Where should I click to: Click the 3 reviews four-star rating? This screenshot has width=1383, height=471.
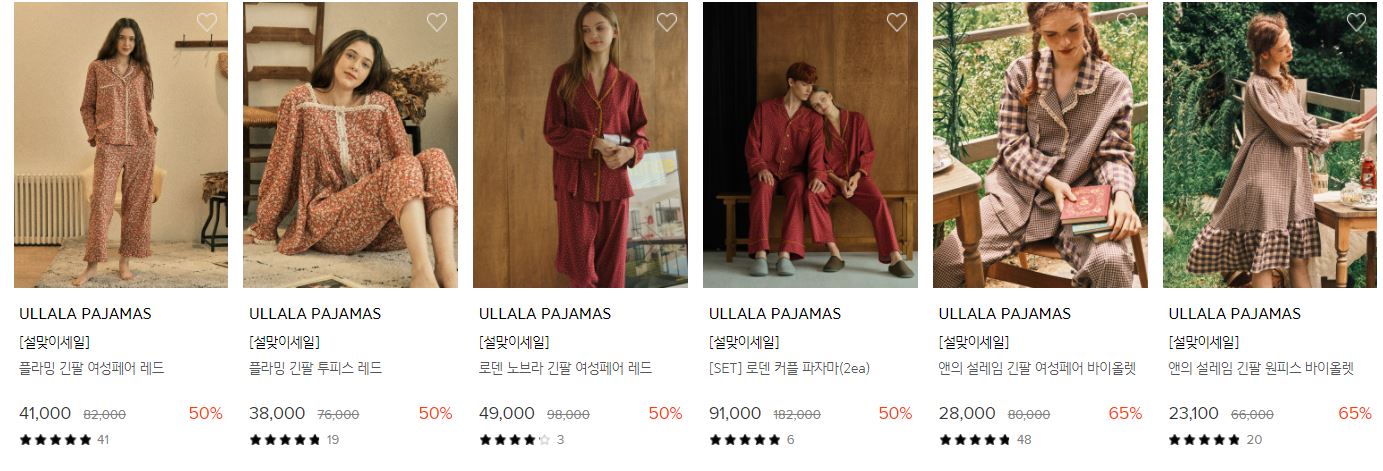tap(522, 439)
